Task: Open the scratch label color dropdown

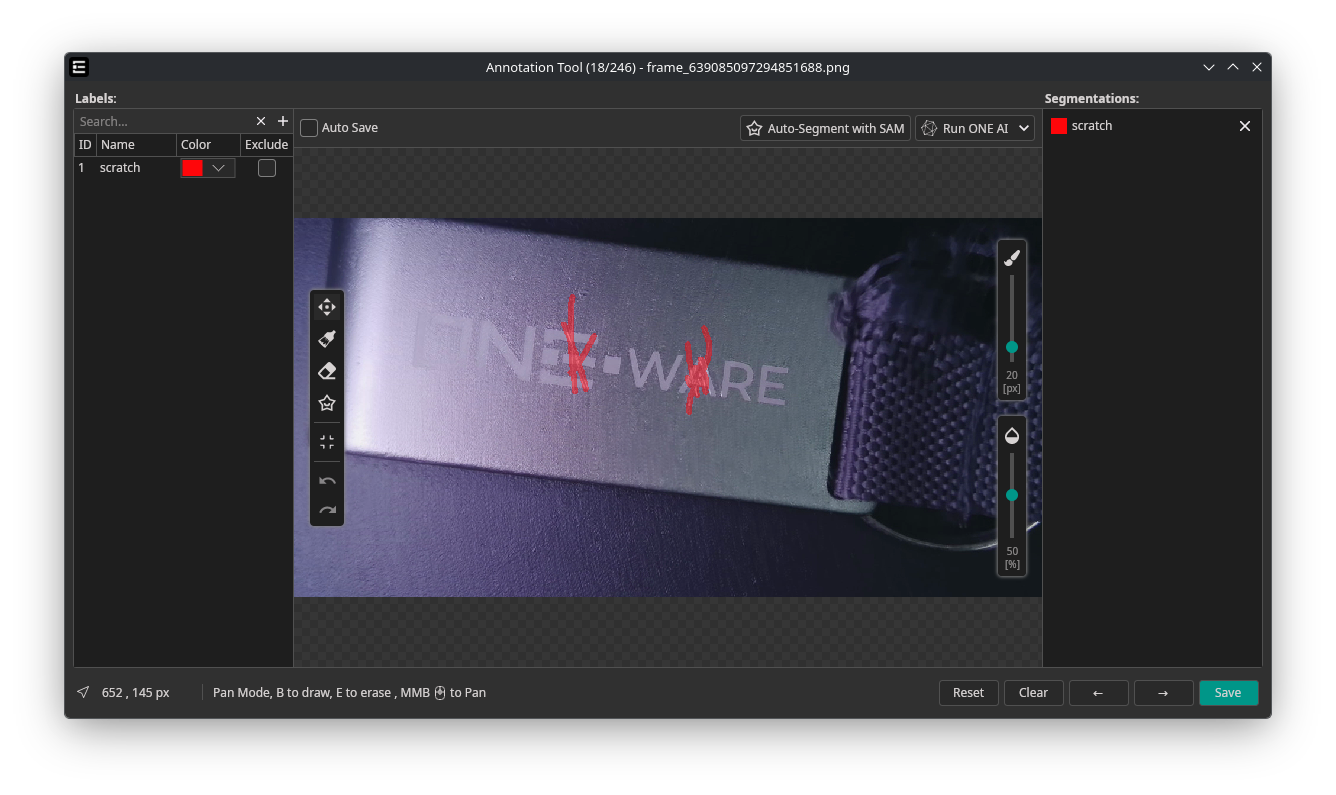Action: coord(218,168)
